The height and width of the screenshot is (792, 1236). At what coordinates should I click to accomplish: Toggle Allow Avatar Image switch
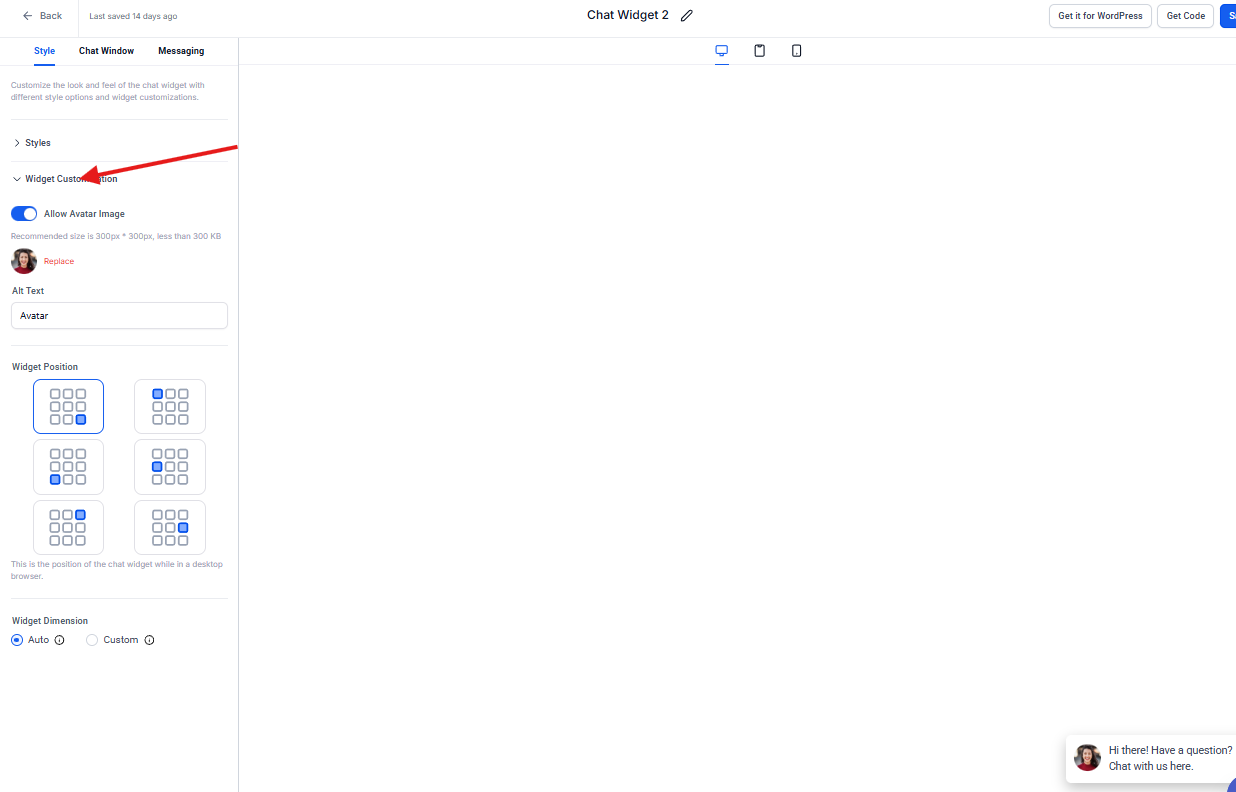point(24,214)
